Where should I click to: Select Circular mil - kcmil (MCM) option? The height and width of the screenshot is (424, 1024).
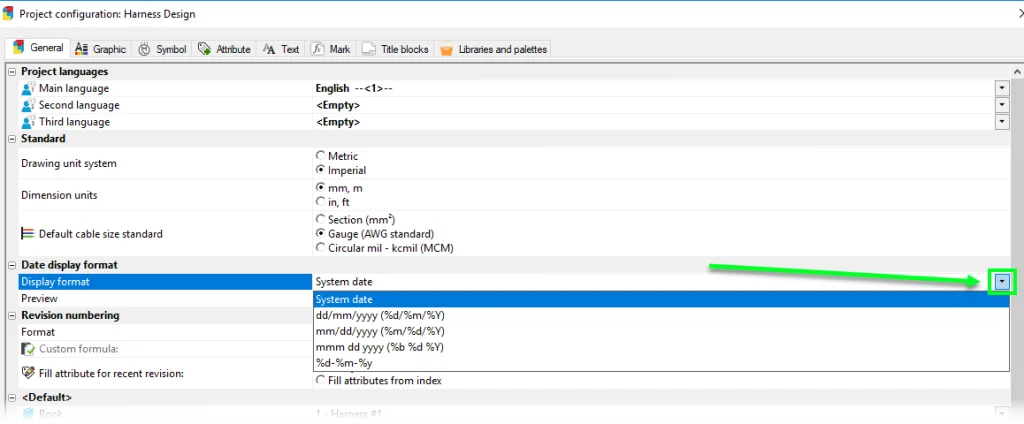pyautogui.click(x=320, y=248)
